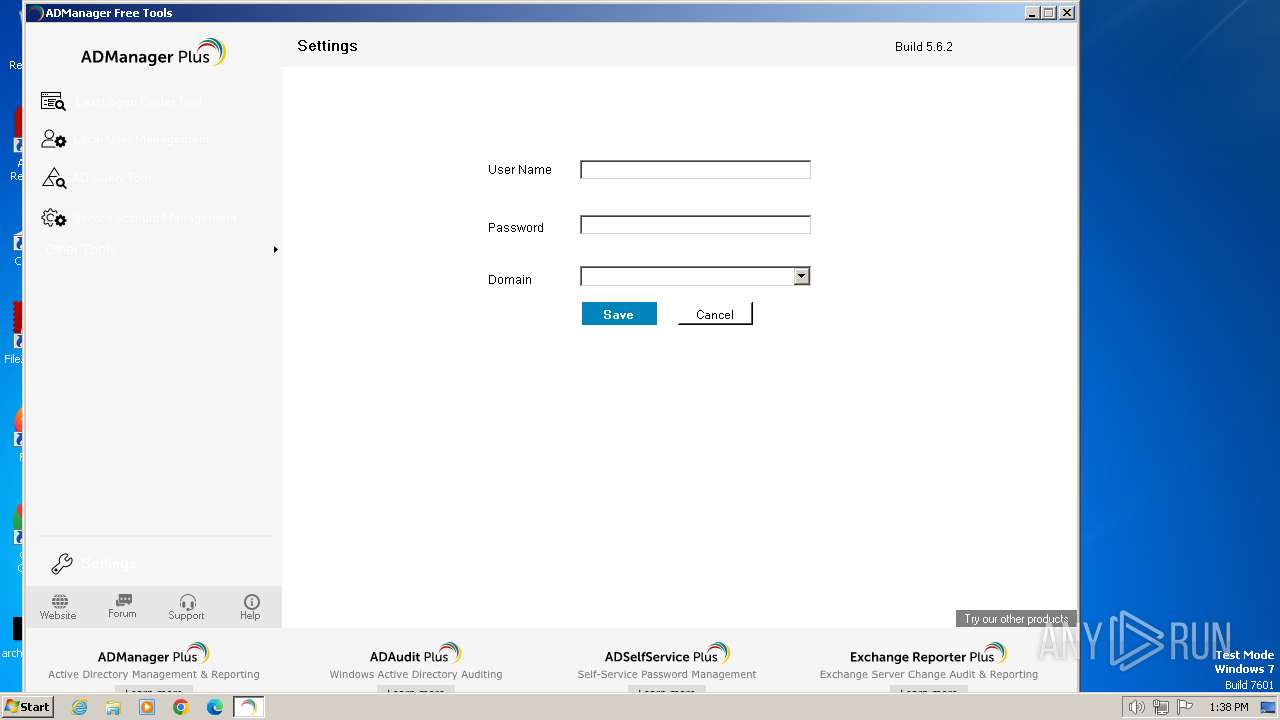This screenshot has width=1280, height=720.
Task: Select ADManager Free Tools taskbar button
Action: pyautogui.click(x=248, y=707)
